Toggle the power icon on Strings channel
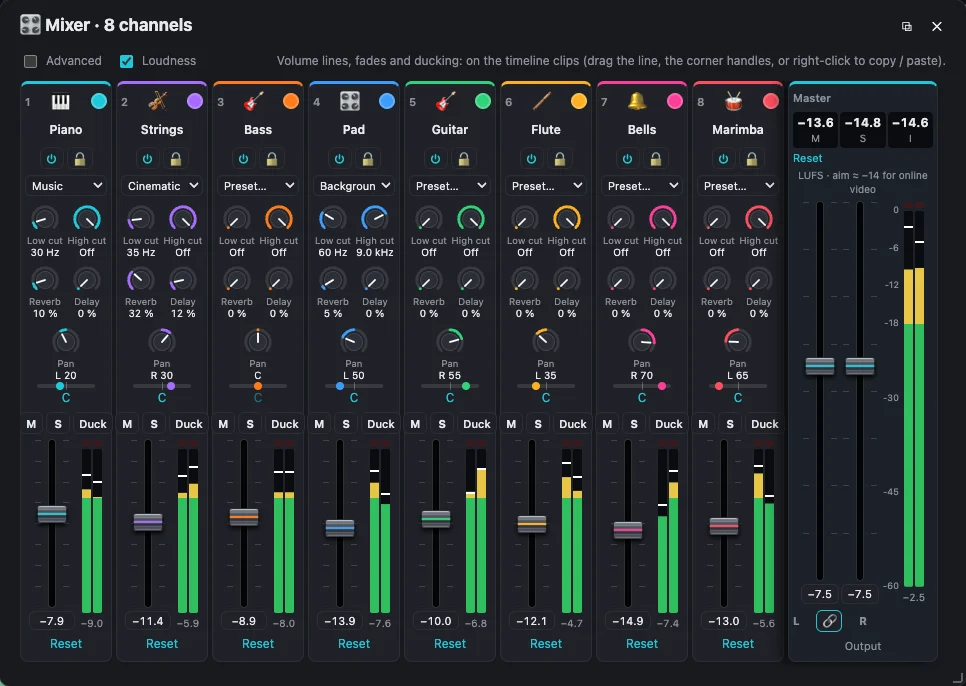Image resolution: width=966 pixels, height=686 pixels. [x=148, y=159]
